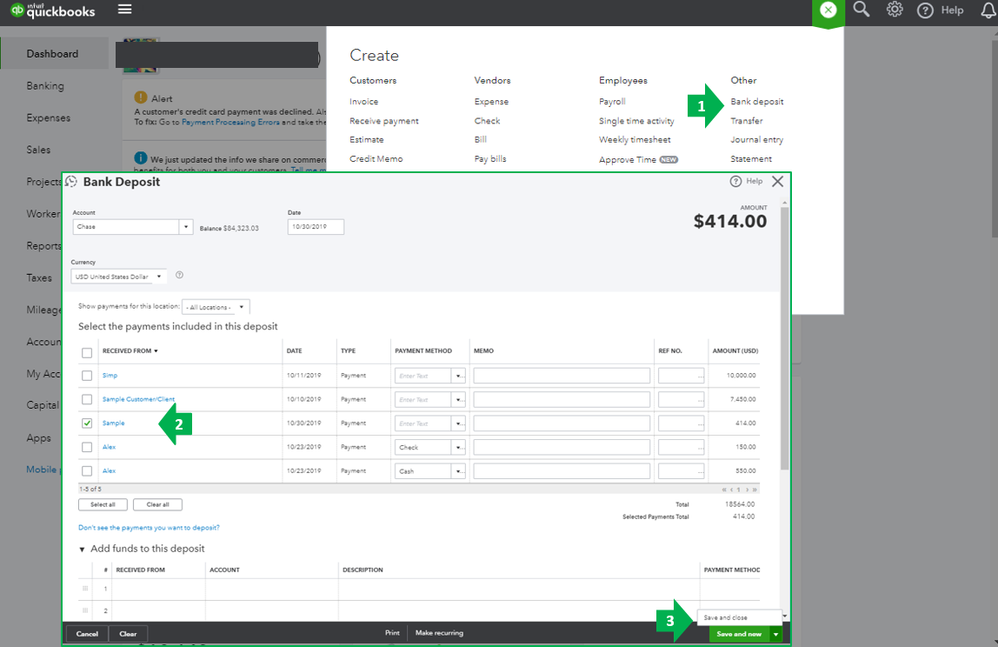The image size is (998, 647).
Task: Open the settings gear icon
Action: pyautogui.click(x=894, y=10)
